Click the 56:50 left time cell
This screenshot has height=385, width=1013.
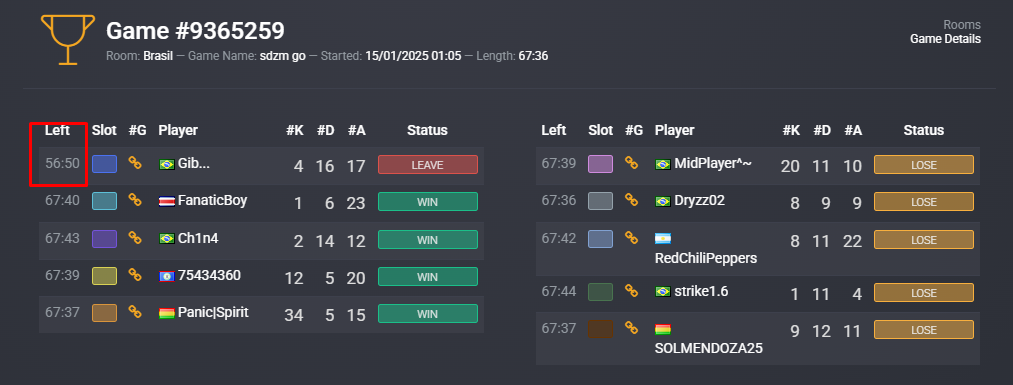click(x=62, y=163)
